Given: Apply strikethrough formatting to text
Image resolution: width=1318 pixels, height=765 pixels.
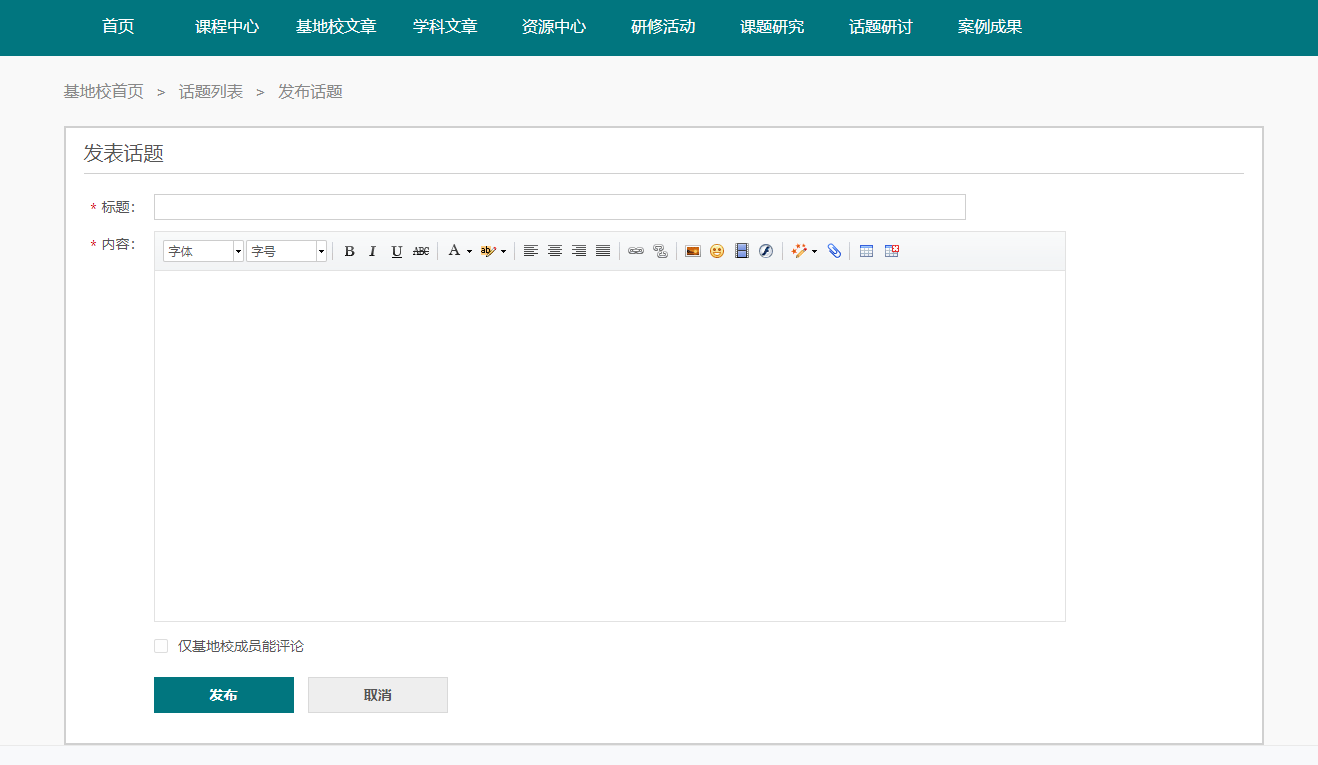Looking at the screenshot, I should pyautogui.click(x=421, y=251).
